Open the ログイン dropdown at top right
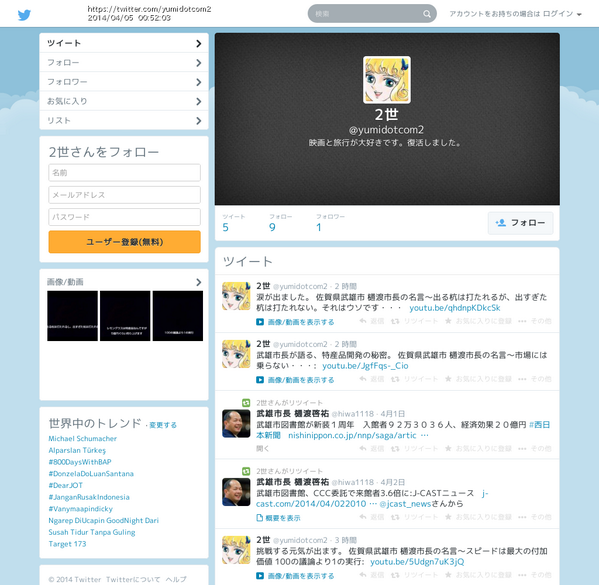The image size is (599, 585). point(562,14)
